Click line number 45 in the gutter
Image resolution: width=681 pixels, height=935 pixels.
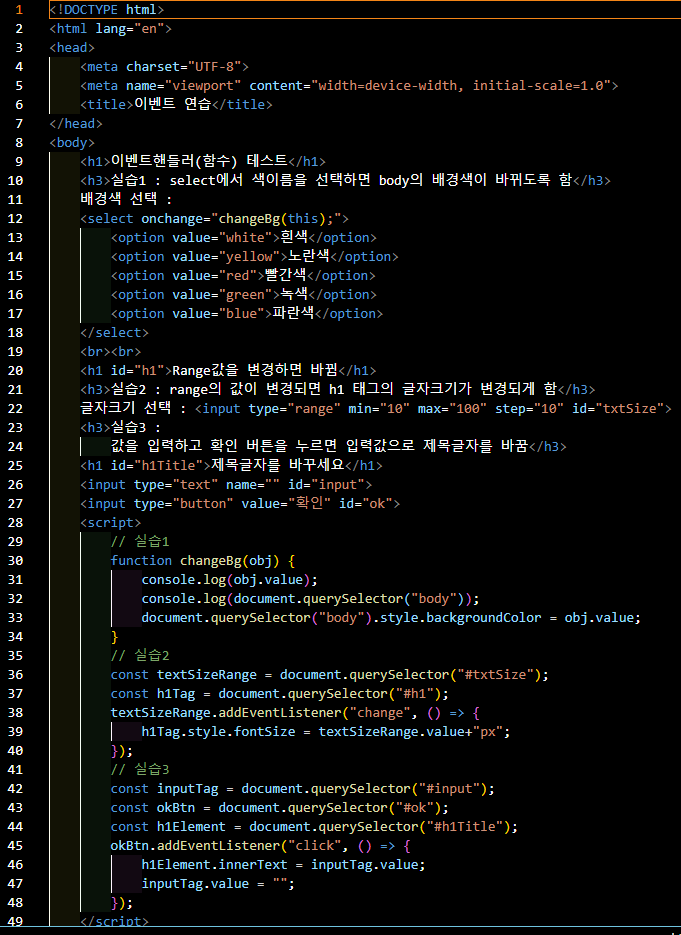(15, 846)
